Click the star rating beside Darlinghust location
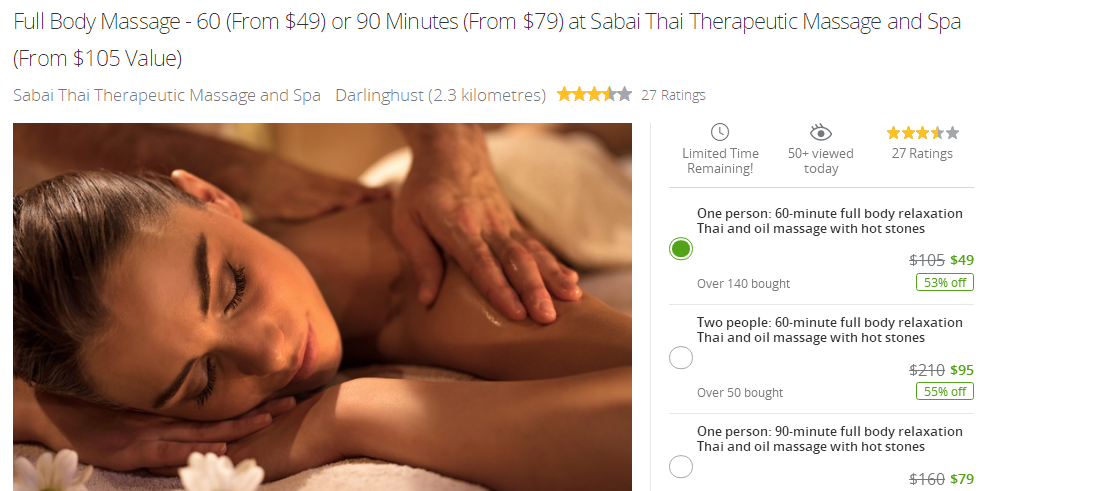This screenshot has height=491, width=1114. point(595,95)
